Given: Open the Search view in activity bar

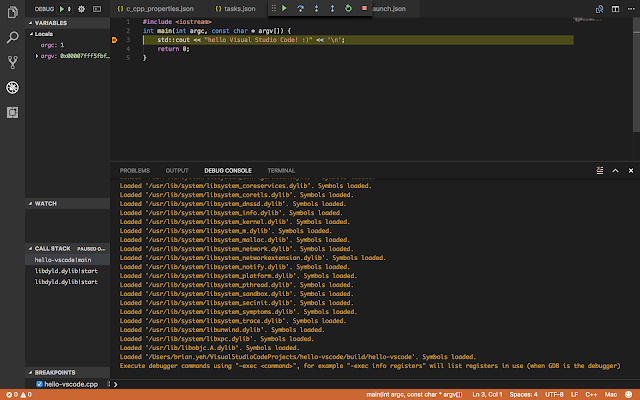Looking at the screenshot, I should tap(12, 38).
